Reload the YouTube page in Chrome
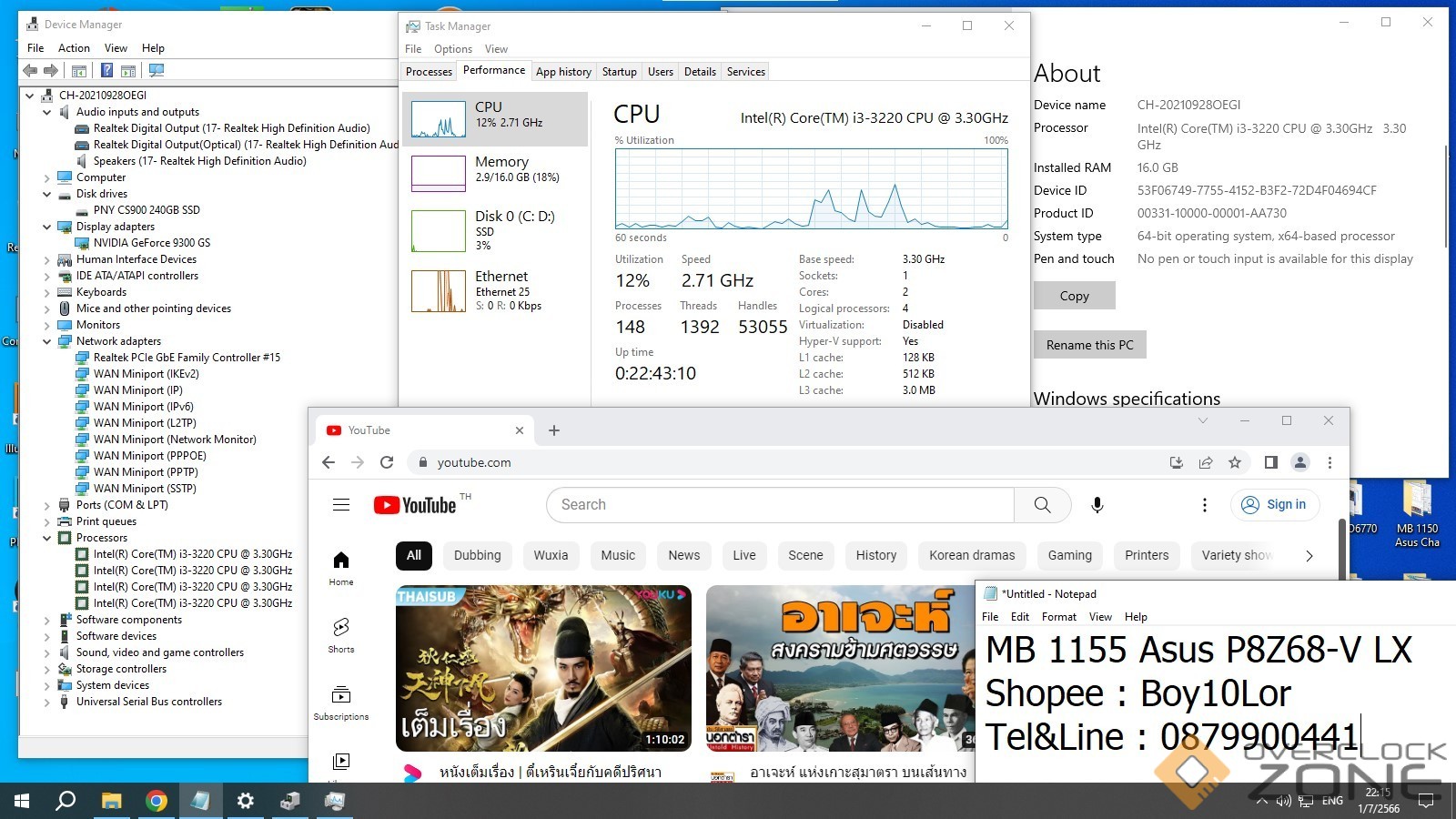The image size is (1456, 819). tap(387, 462)
